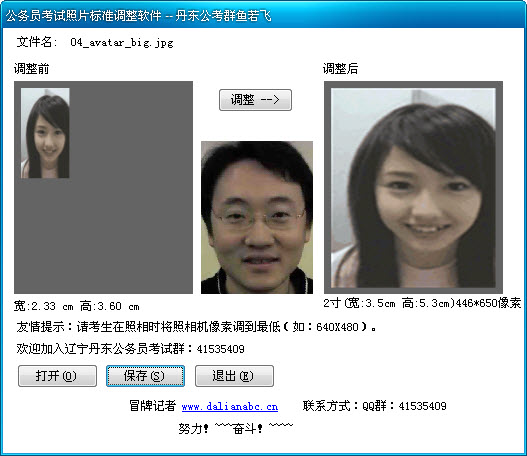Save the adjusted photo with 保存(S)
Screen dimensions: 527x456
click(146, 376)
